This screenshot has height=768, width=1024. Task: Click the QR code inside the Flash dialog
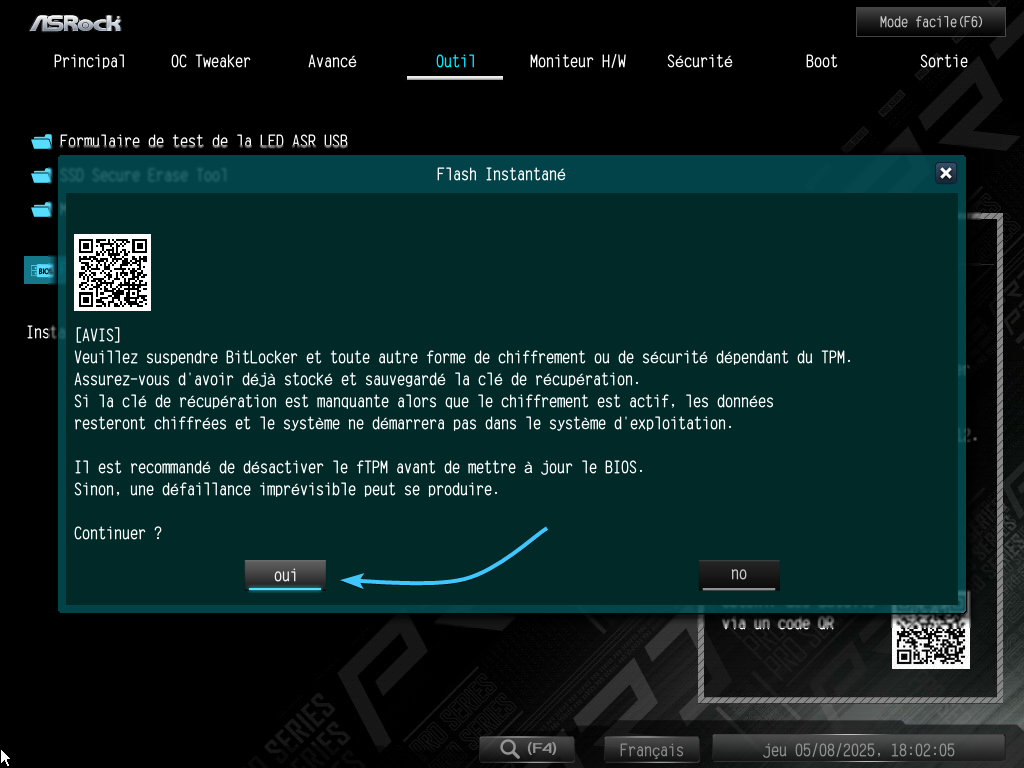click(112, 272)
